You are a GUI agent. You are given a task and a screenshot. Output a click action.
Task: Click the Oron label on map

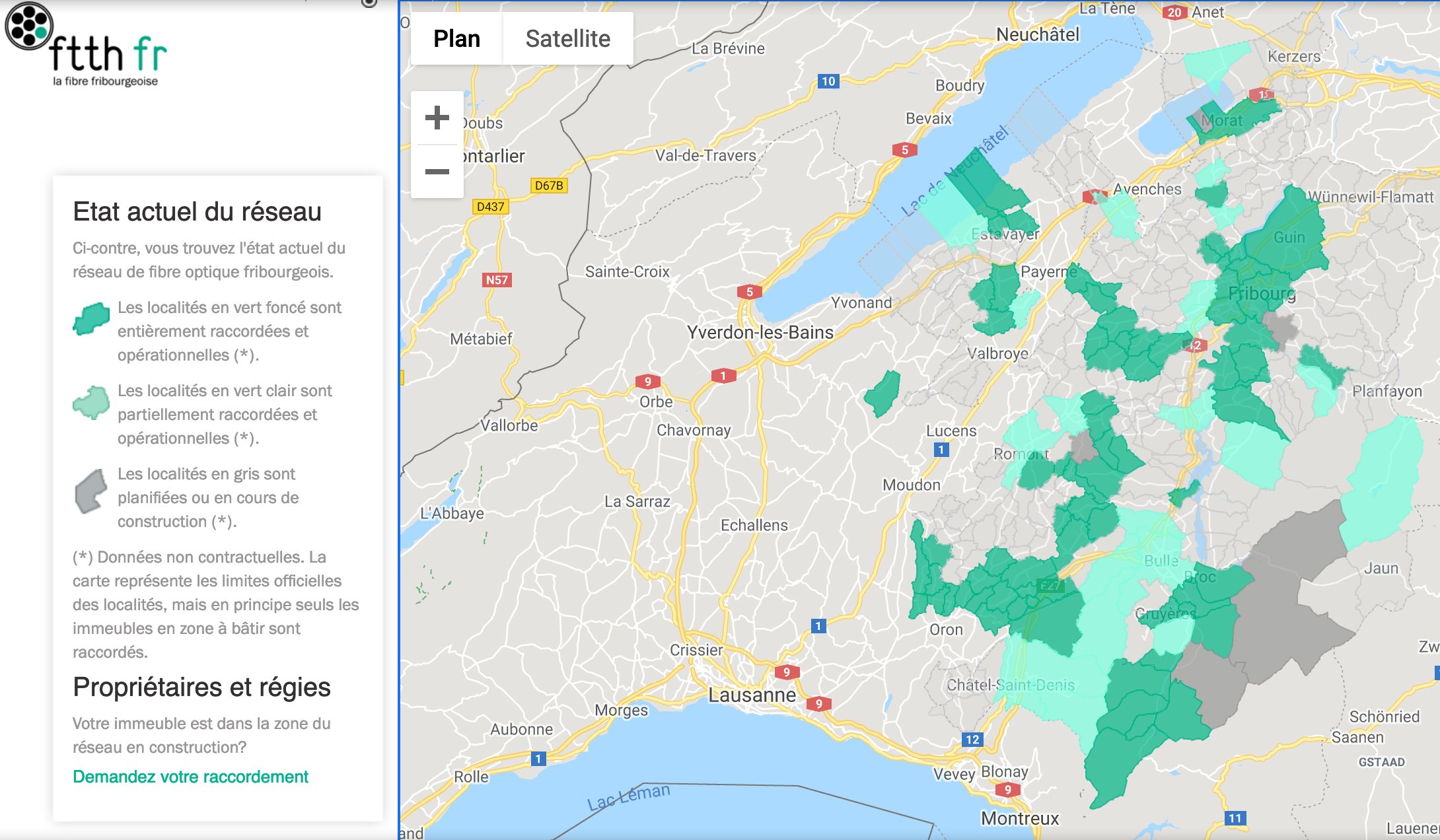946,629
